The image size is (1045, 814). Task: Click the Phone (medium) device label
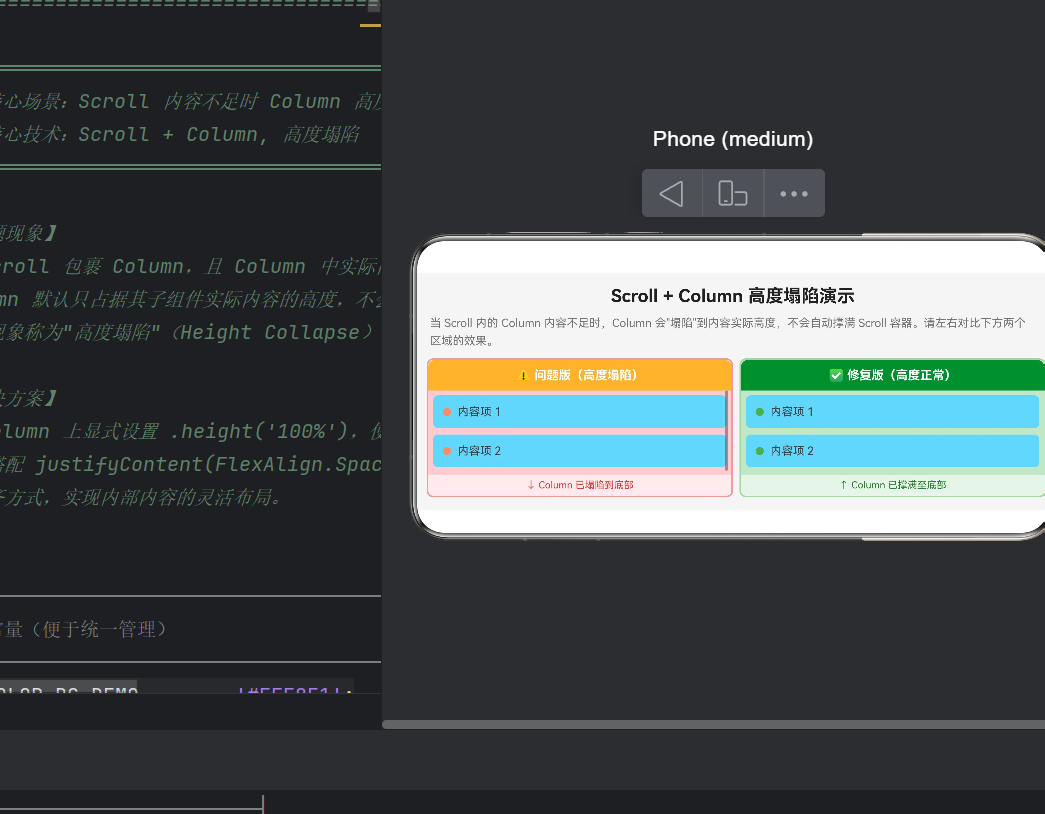(x=732, y=139)
